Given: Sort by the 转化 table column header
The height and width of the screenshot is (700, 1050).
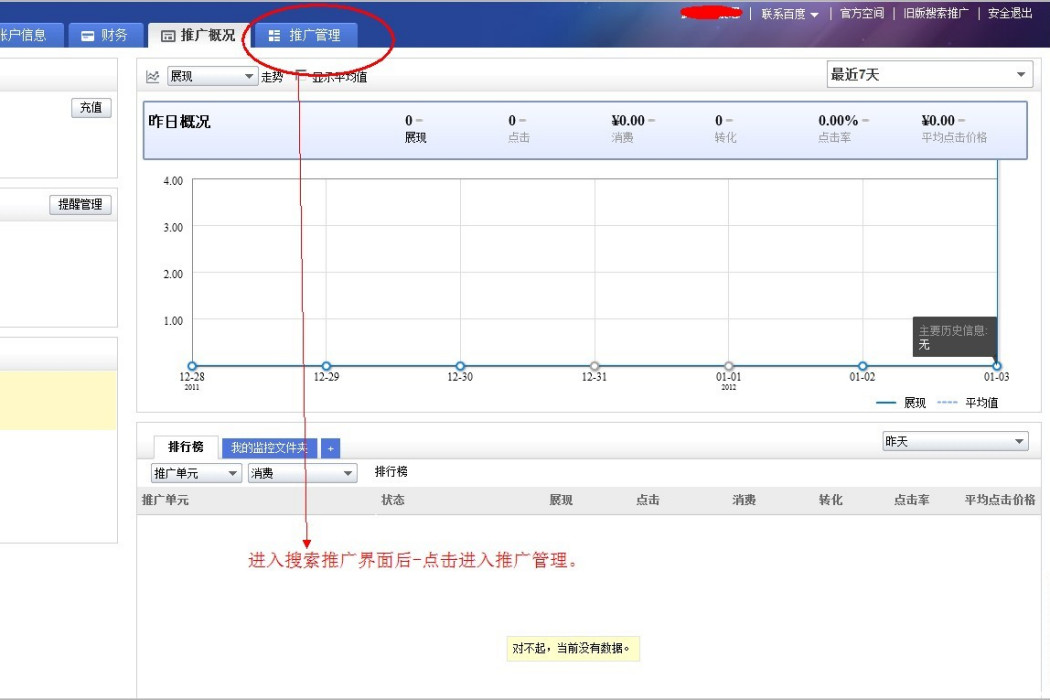Looking at the screenshot, I should pyautogui.click(x=830, y=500).
